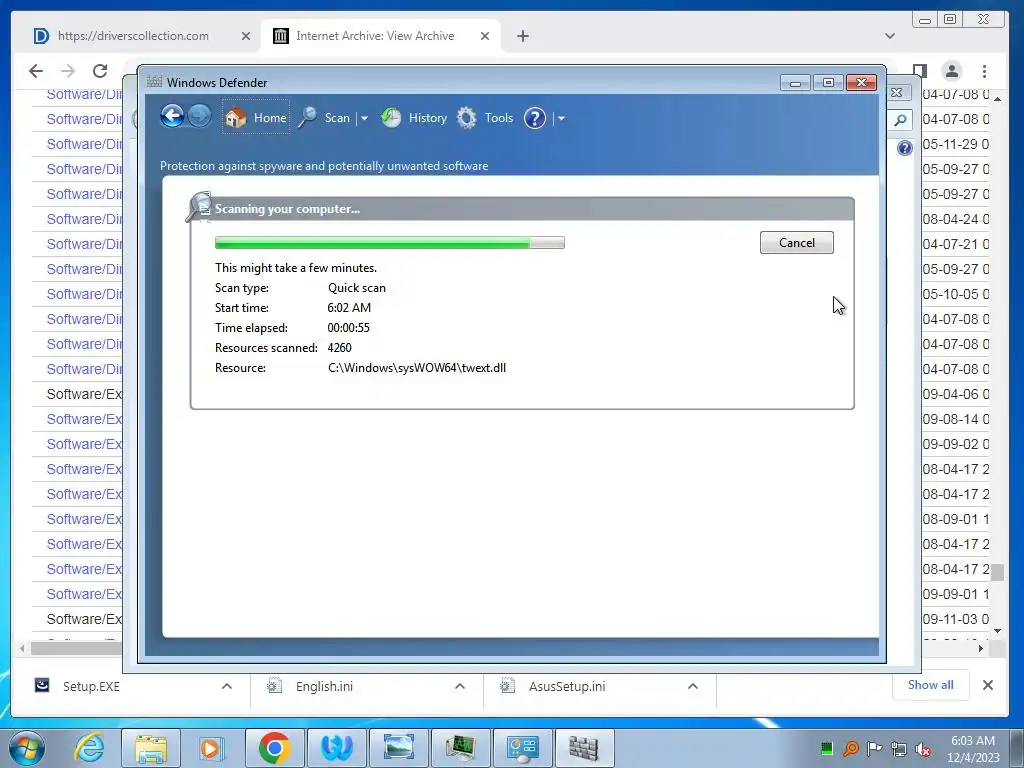The width and height of the screenshot is (1024, 768).
Task: Click the network tray icon
Action: coord(899,749)
